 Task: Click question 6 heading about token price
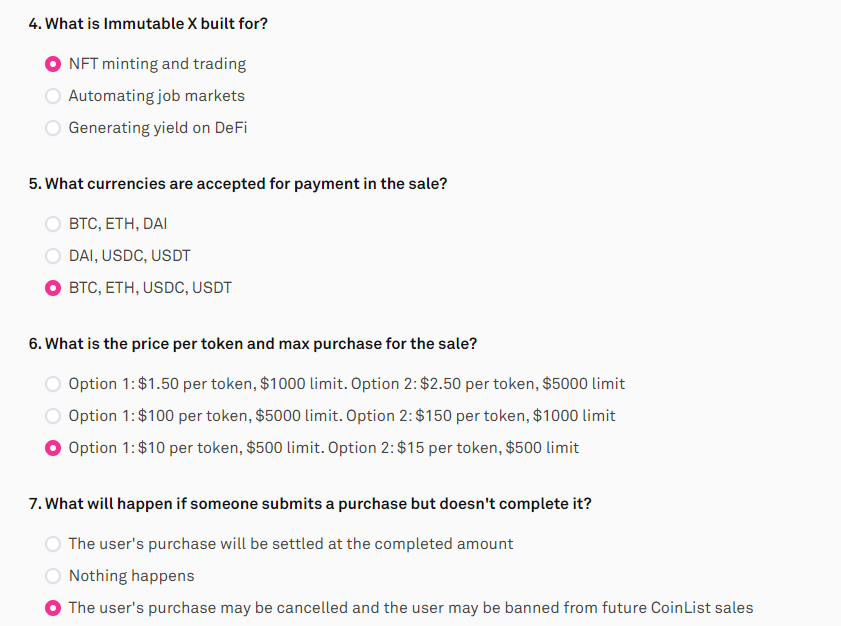[x=253, y=343]
